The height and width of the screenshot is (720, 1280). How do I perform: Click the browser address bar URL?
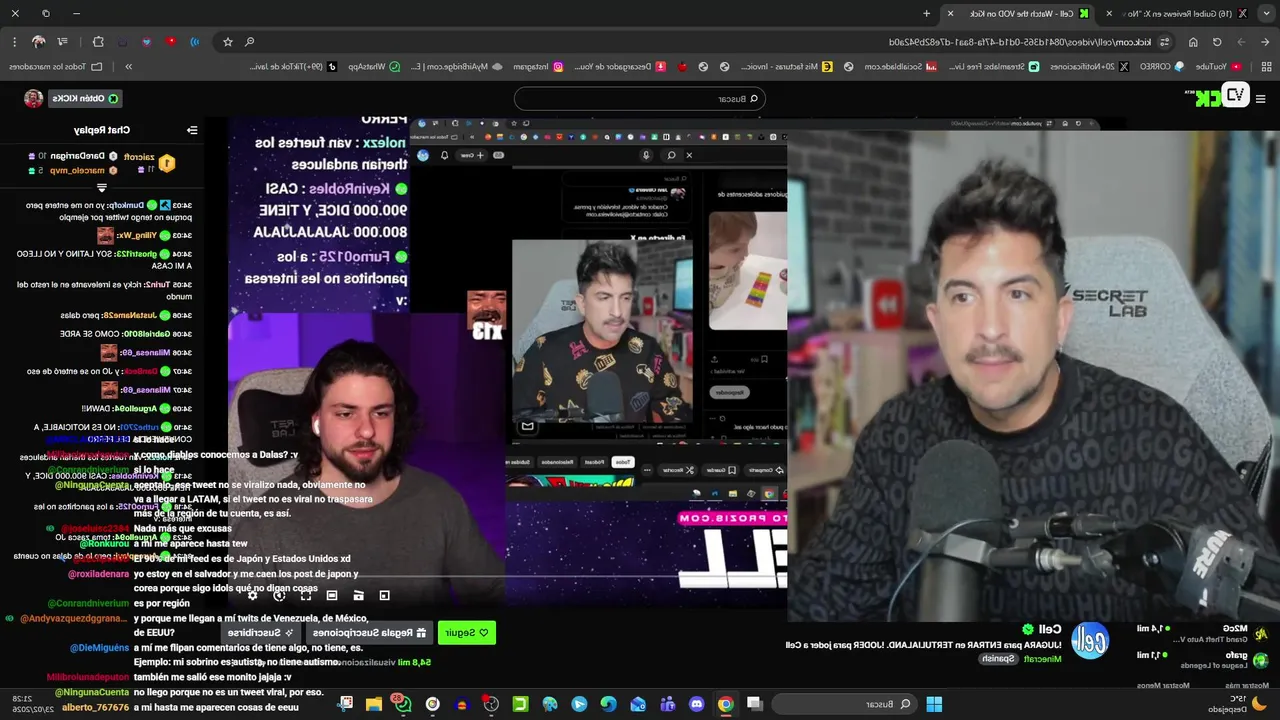point(1018,42)
